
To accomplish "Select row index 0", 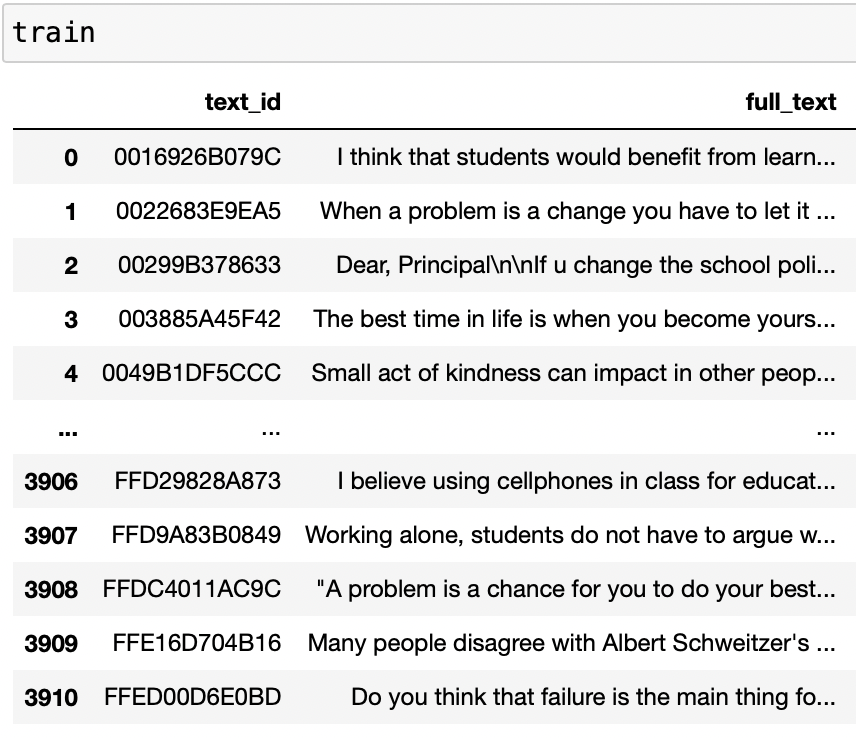I will tap(70, 157).
